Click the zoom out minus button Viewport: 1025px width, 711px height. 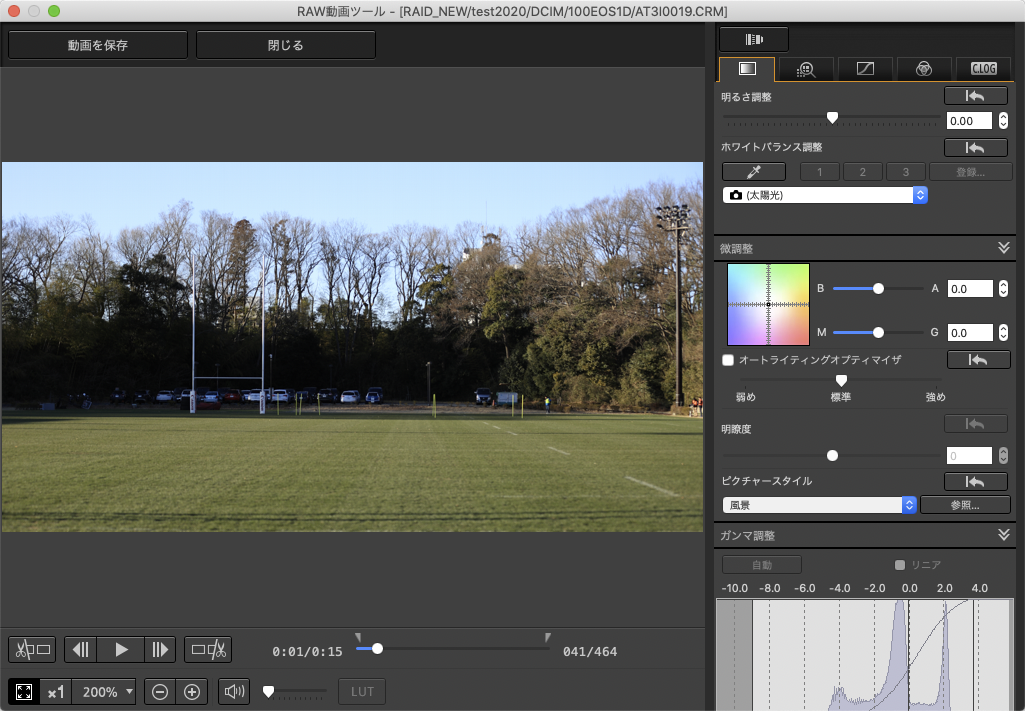[x=160, y=691]
